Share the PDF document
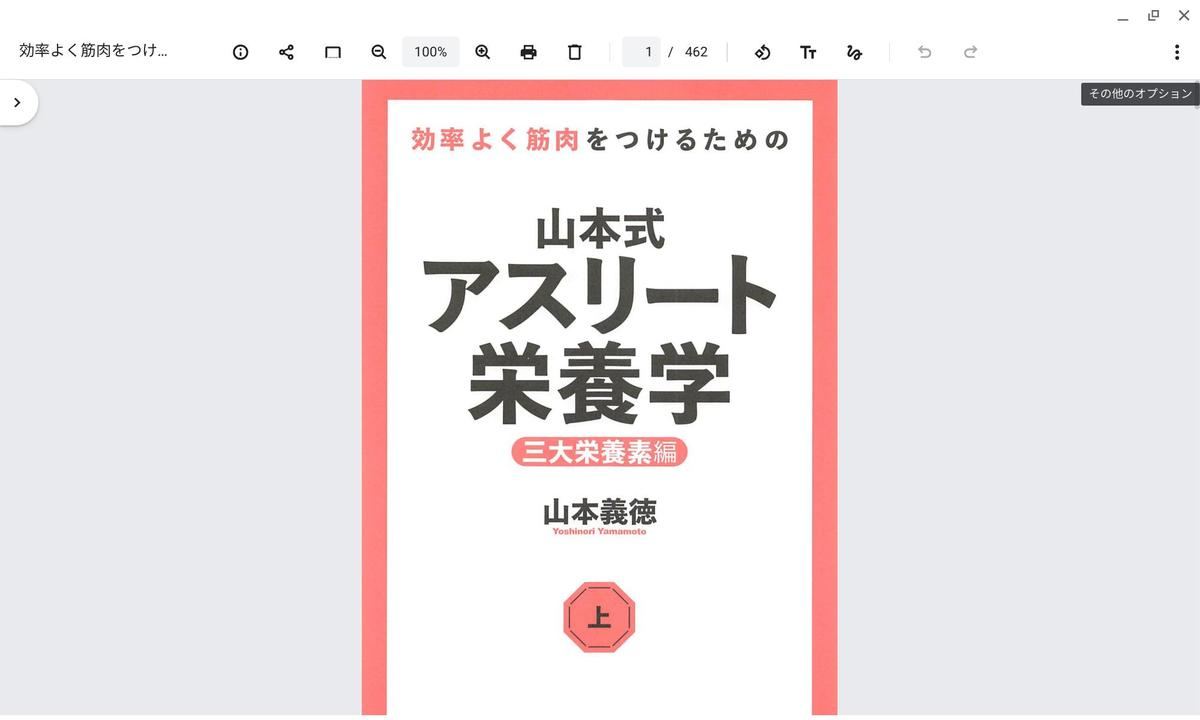 tap(286, 52)
